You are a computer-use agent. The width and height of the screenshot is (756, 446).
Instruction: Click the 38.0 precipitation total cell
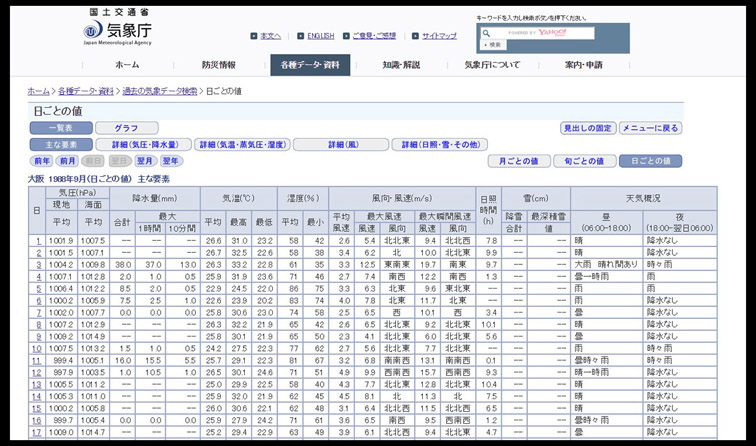122,265
